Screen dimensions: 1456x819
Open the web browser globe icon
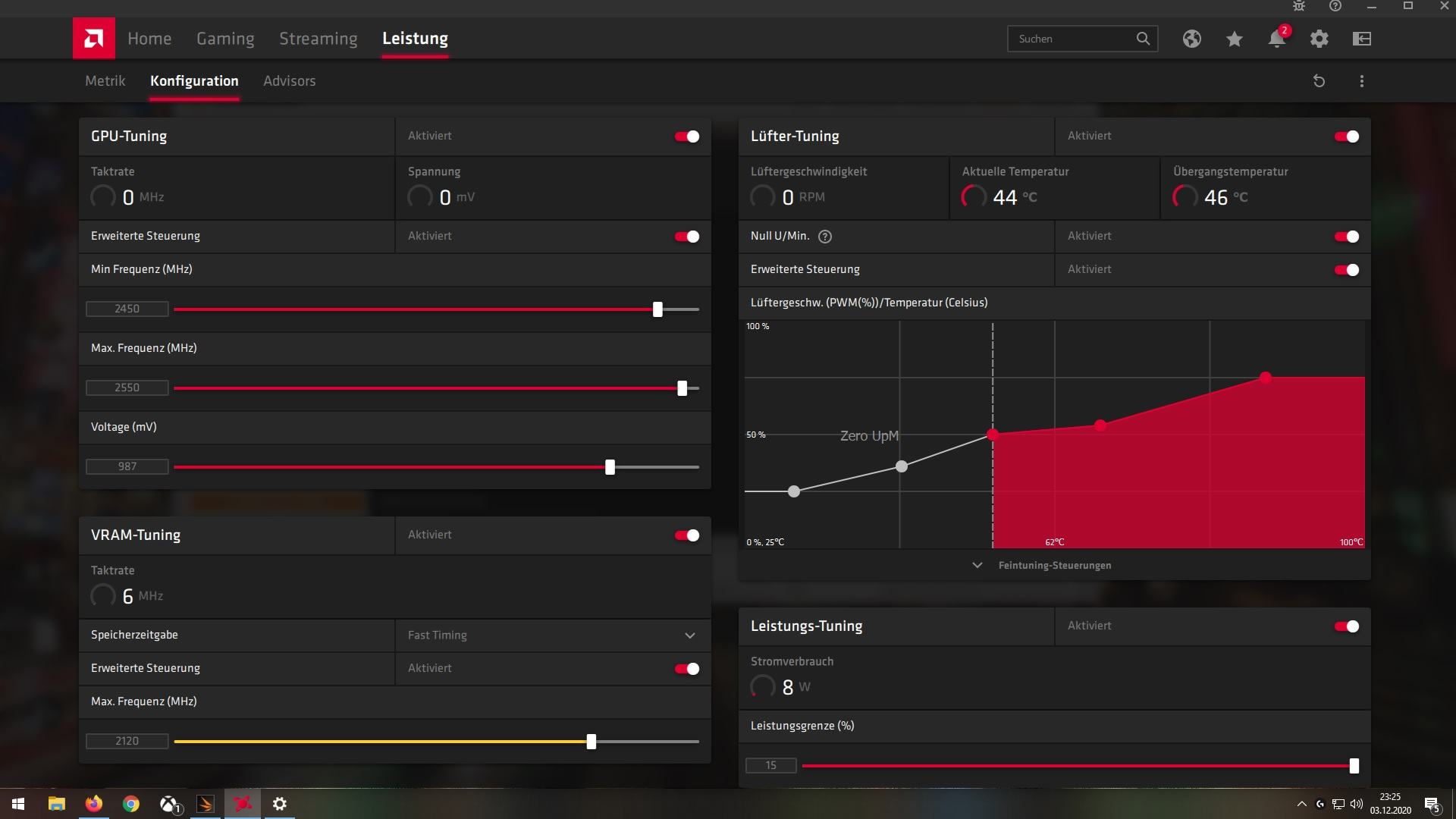[x=1191, y=39]
